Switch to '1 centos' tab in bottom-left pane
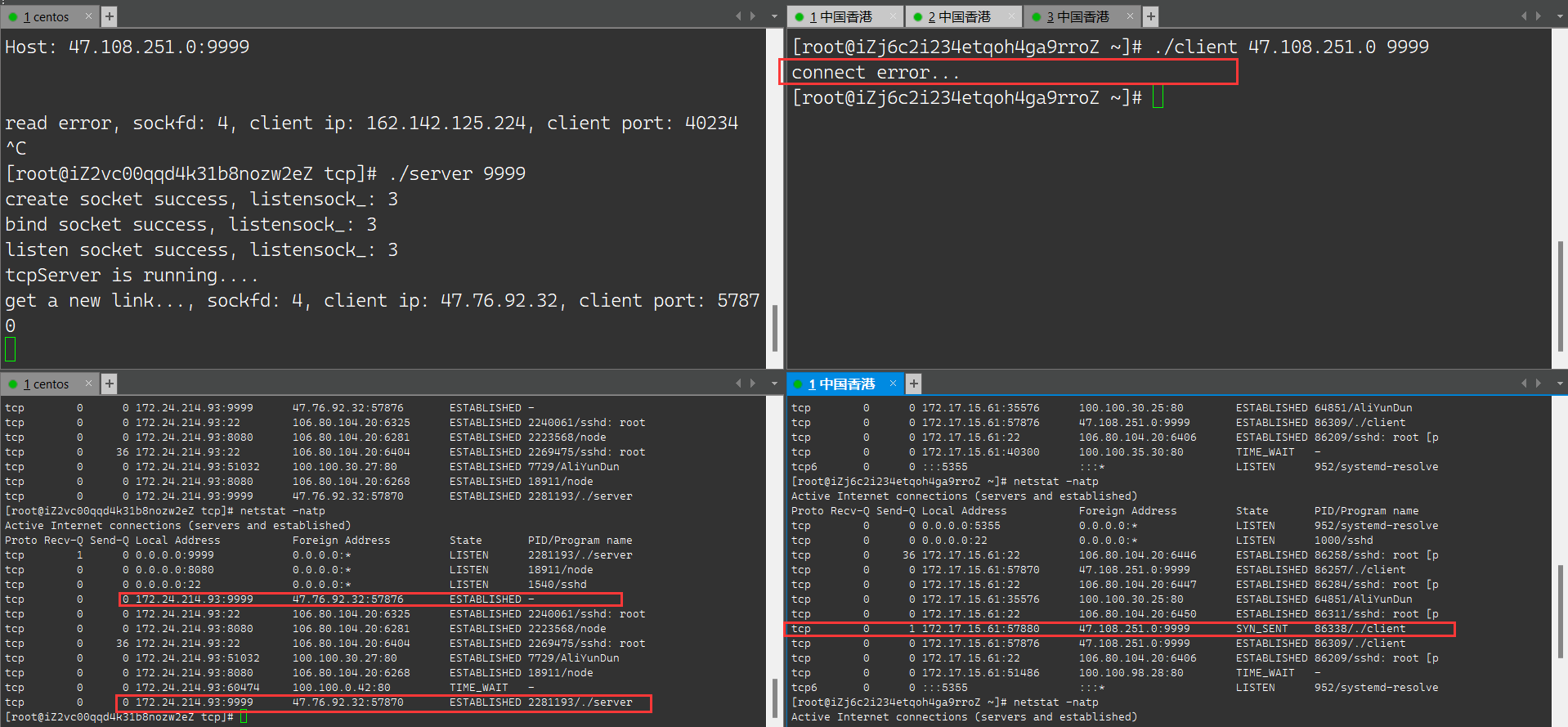The width and height of the screenshot is (1568, 727). [x=46, y=384]
